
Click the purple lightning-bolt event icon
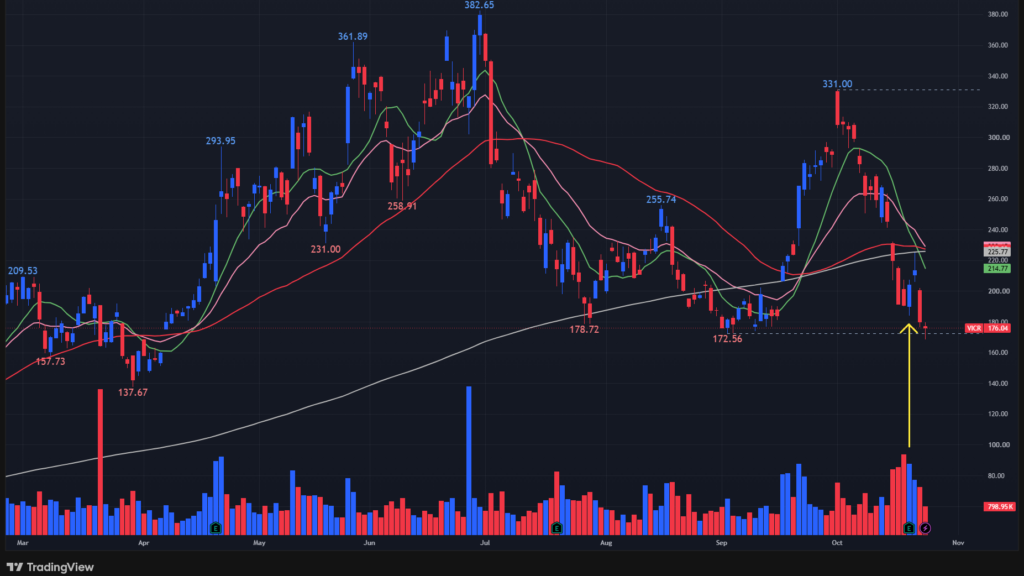(925, 528)
